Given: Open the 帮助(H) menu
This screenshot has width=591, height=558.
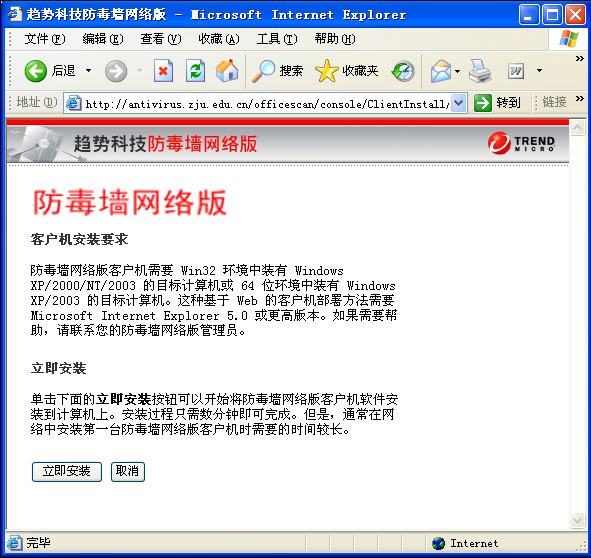Looking at the screenshot, I should coord(335,39).
